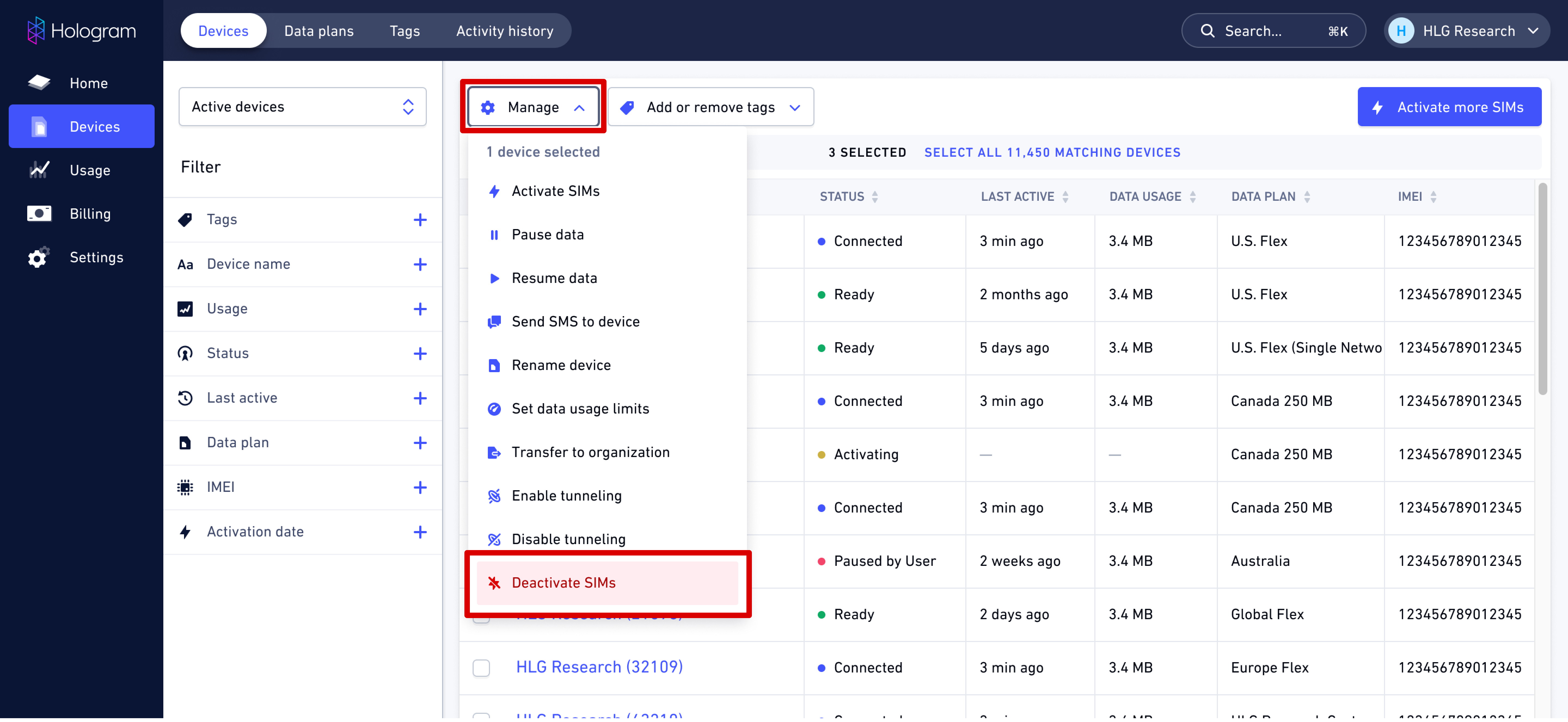Sort by Data Plan column arrows

pyautogui.click(x=1307, y=196)
